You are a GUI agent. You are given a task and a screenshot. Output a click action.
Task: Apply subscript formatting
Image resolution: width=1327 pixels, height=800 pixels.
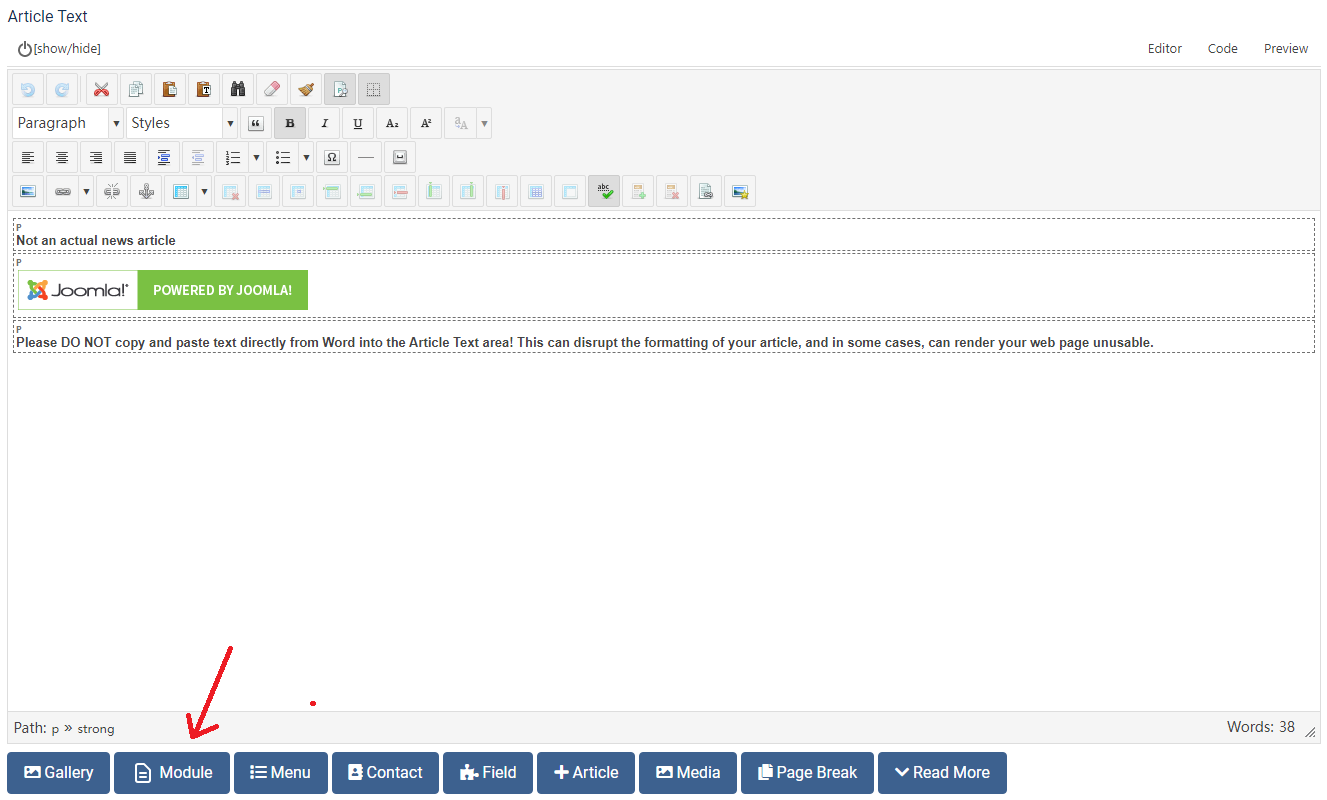pos(392,124)
